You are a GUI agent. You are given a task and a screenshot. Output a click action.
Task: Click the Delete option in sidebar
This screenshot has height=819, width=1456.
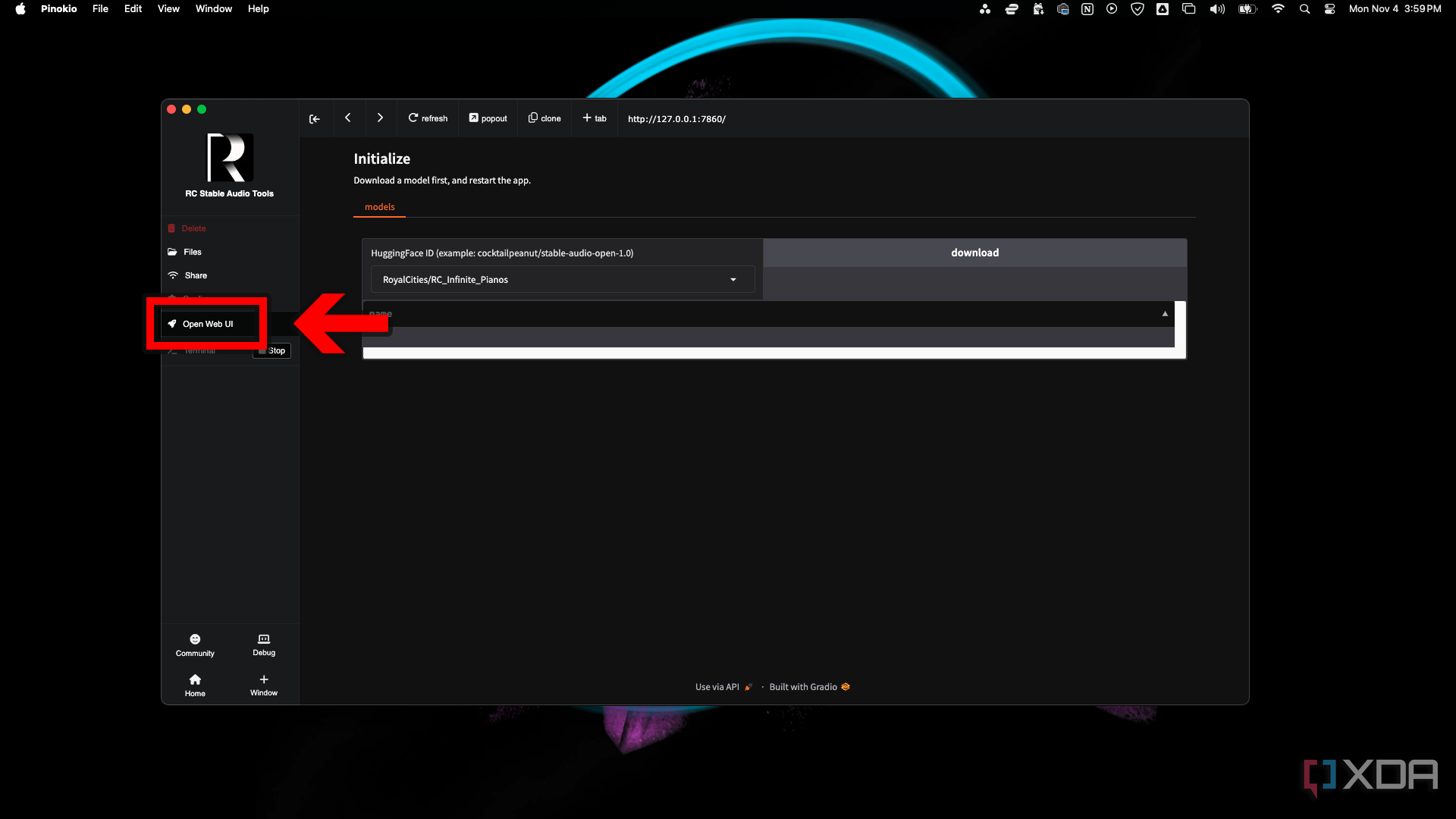(x=194, y=227)
